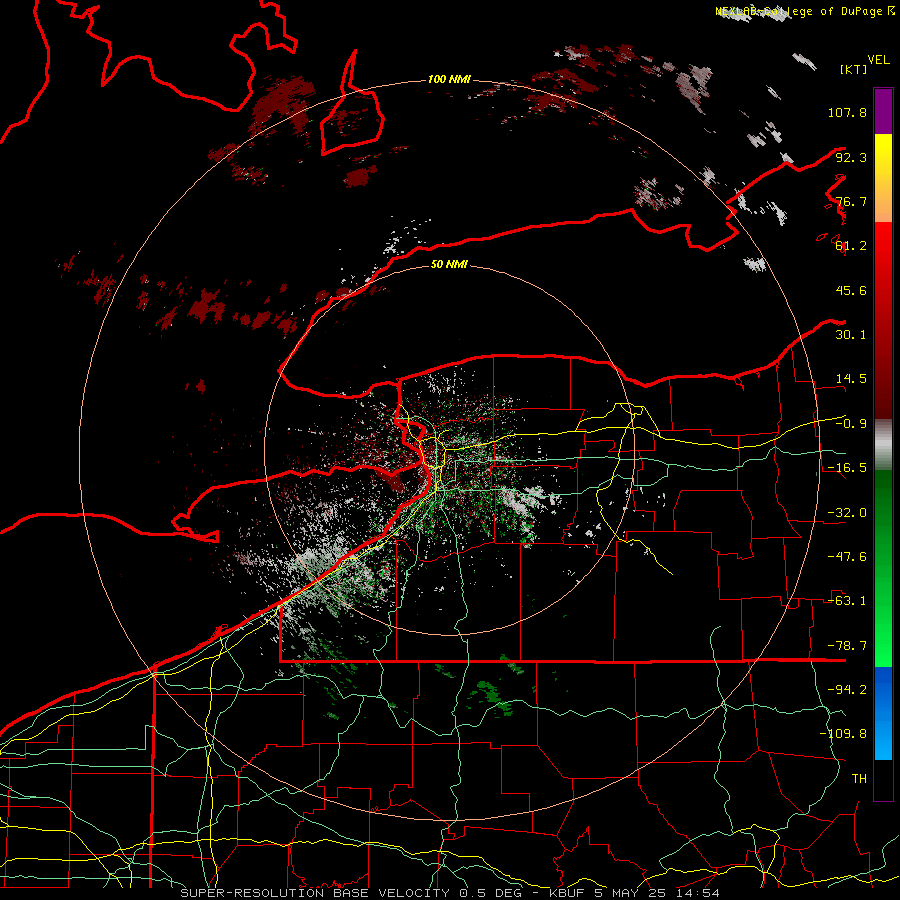Select the -32.0 legend value
This screenshot has width=900, height=900.
(x=847, y=513)
